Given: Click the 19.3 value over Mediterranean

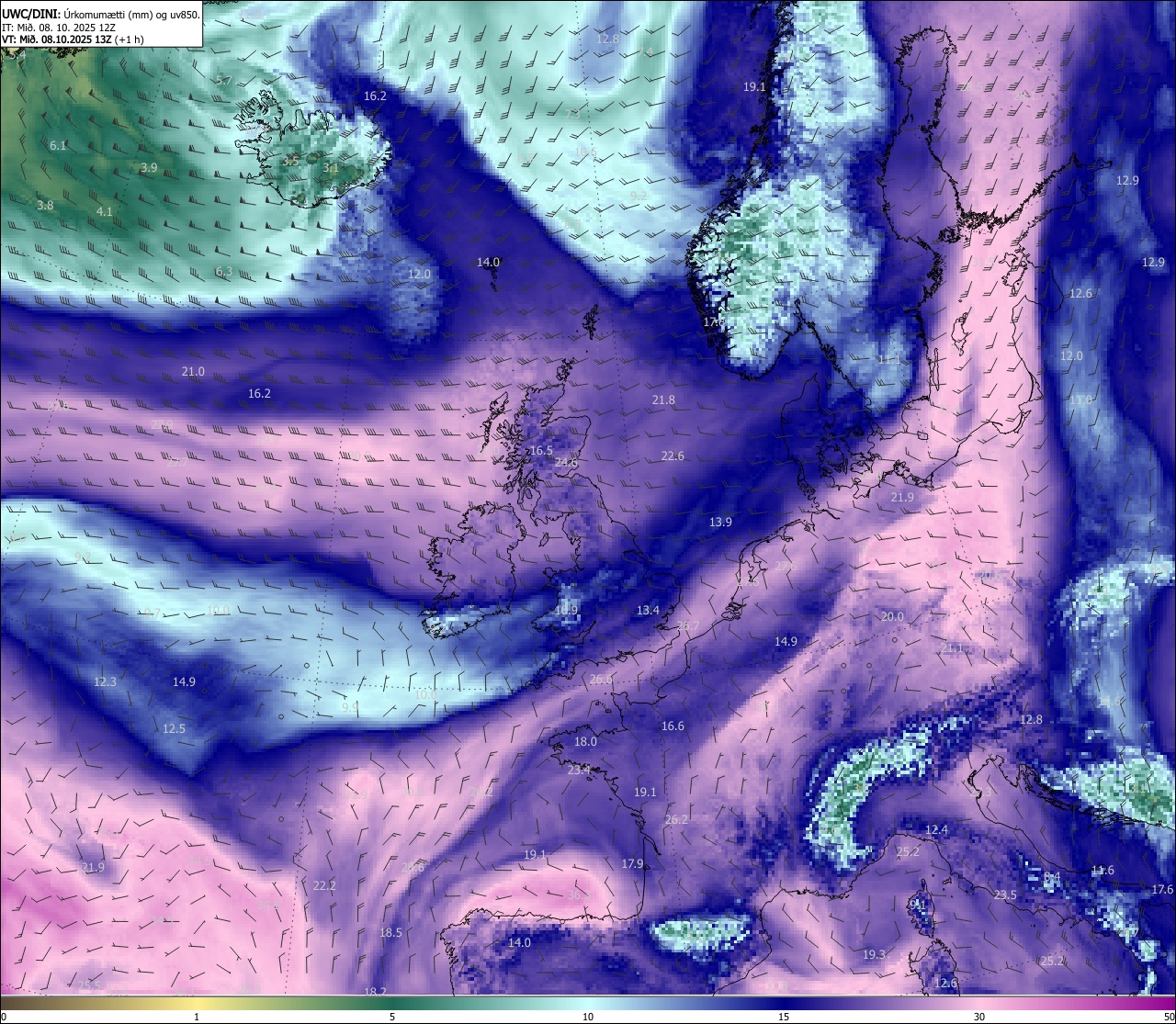Looking at the screenshot, I should 874,956.
